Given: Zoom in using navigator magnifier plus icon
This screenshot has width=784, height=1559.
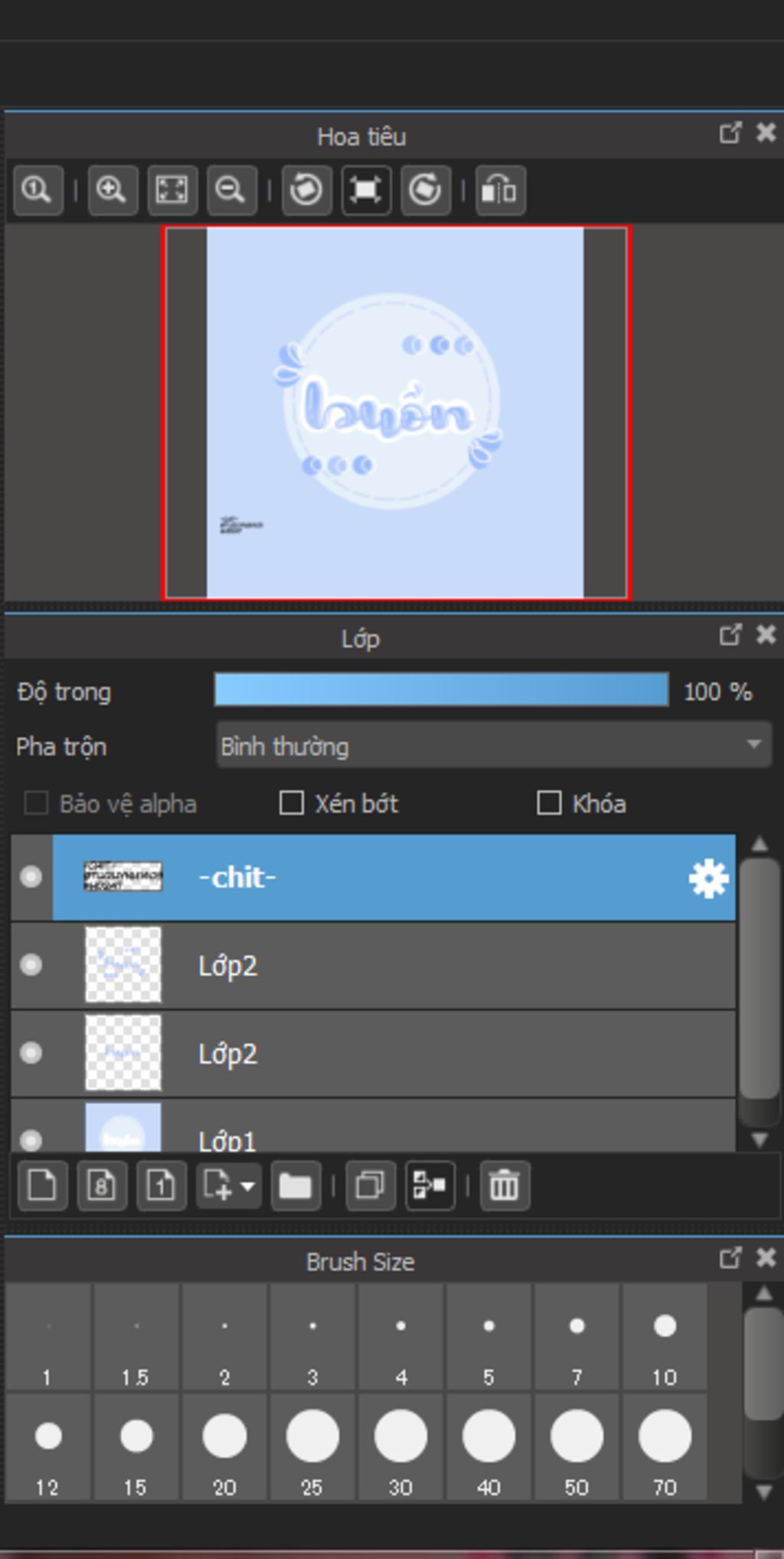Looking at the screenshot, I should [113, 190].
